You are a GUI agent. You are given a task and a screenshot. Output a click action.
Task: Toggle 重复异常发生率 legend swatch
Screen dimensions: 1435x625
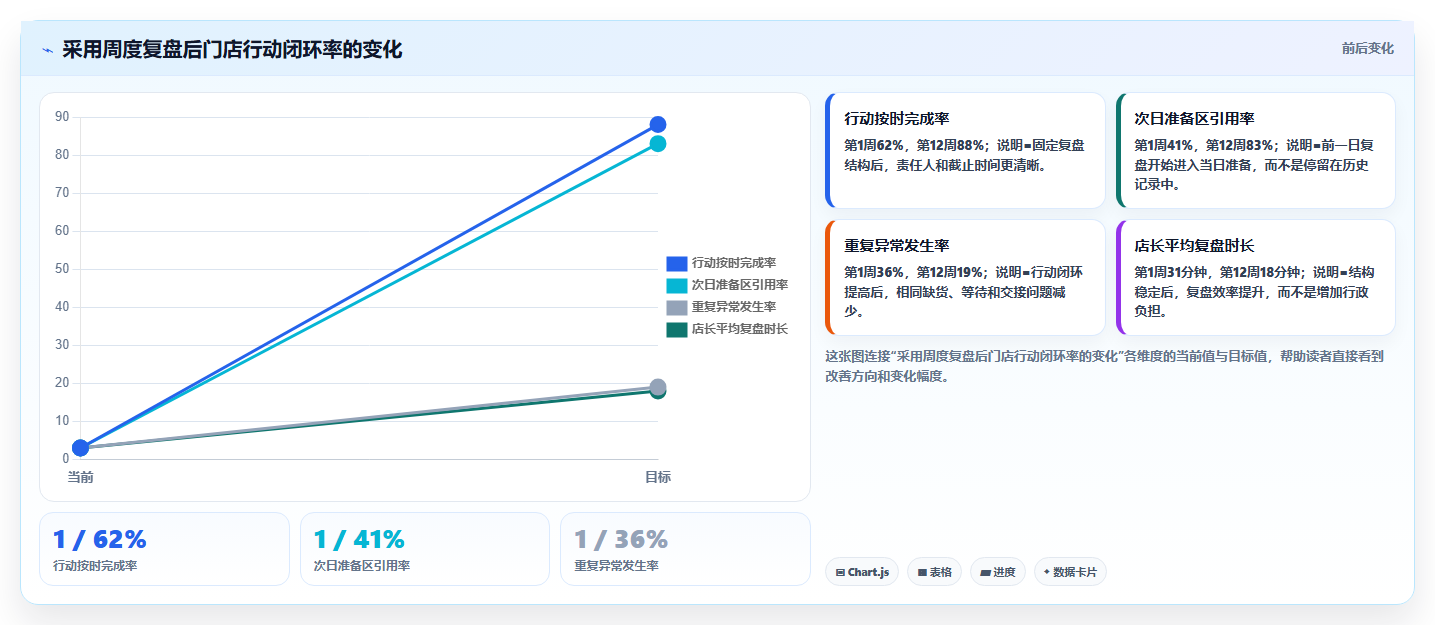677,307
